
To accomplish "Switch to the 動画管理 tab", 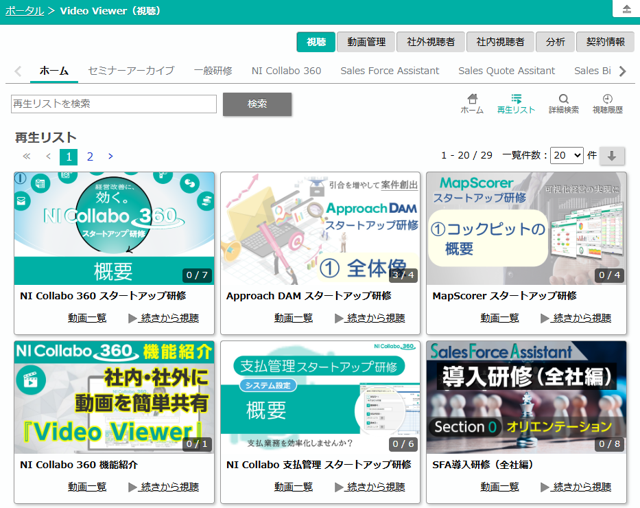I will (x=366, y=42).
